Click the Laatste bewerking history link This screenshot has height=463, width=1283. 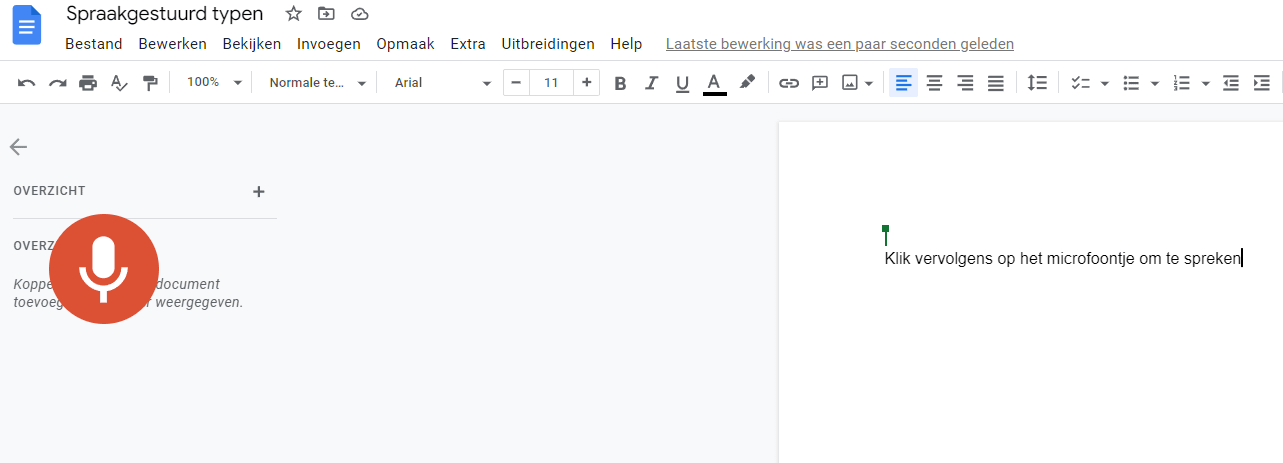coord(839,44)
